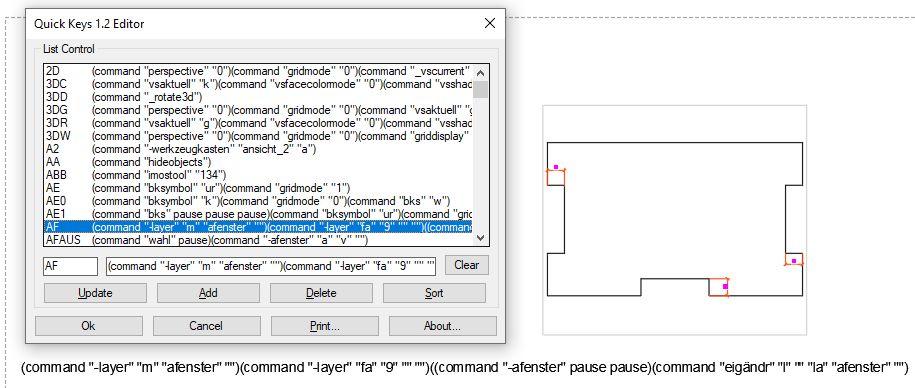915x388 pixels.
Task: Select the AA hideobjects list entry
Action: 259,162
